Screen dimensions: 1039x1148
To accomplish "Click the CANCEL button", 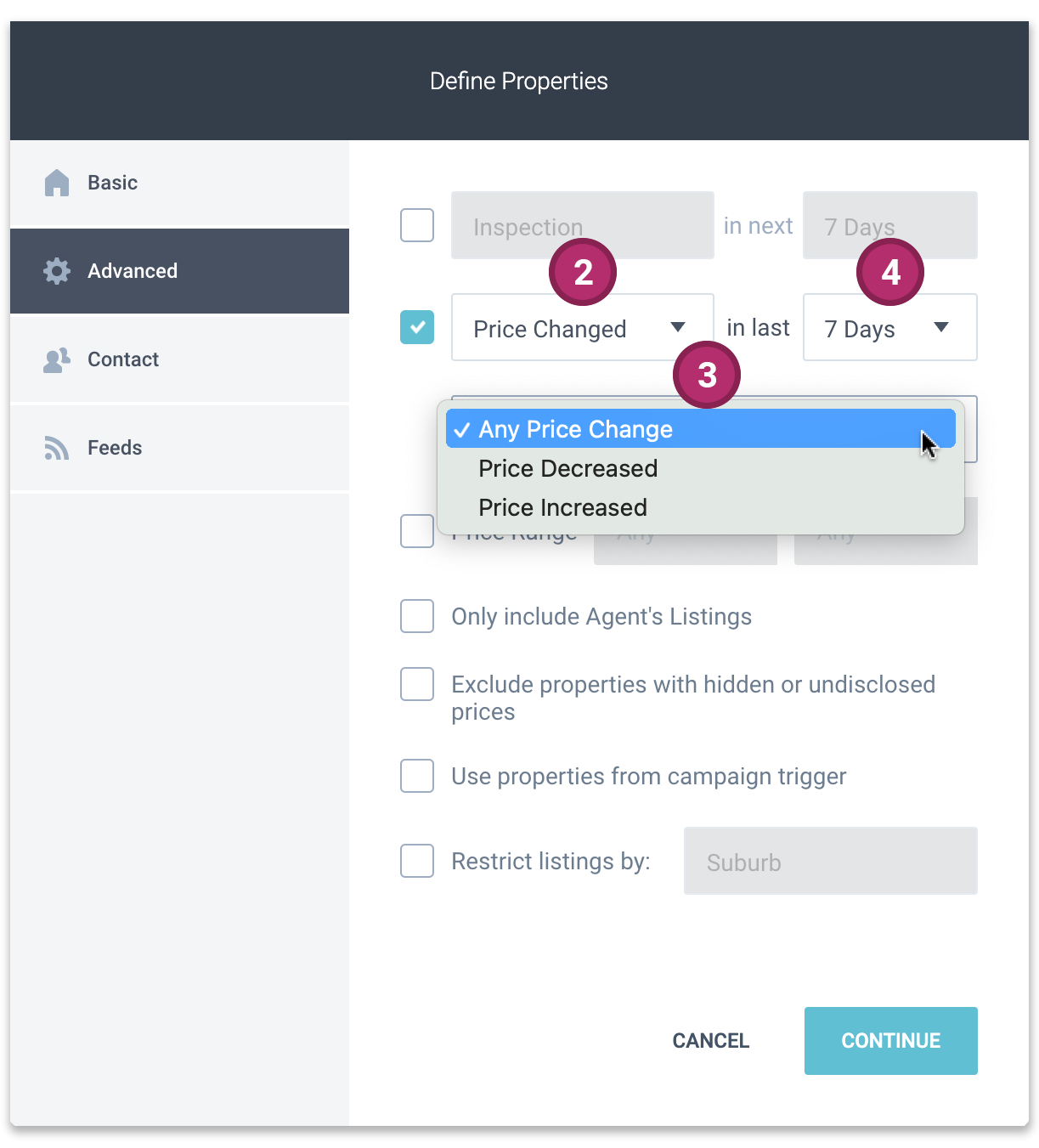I will (x=711, y=1041).
